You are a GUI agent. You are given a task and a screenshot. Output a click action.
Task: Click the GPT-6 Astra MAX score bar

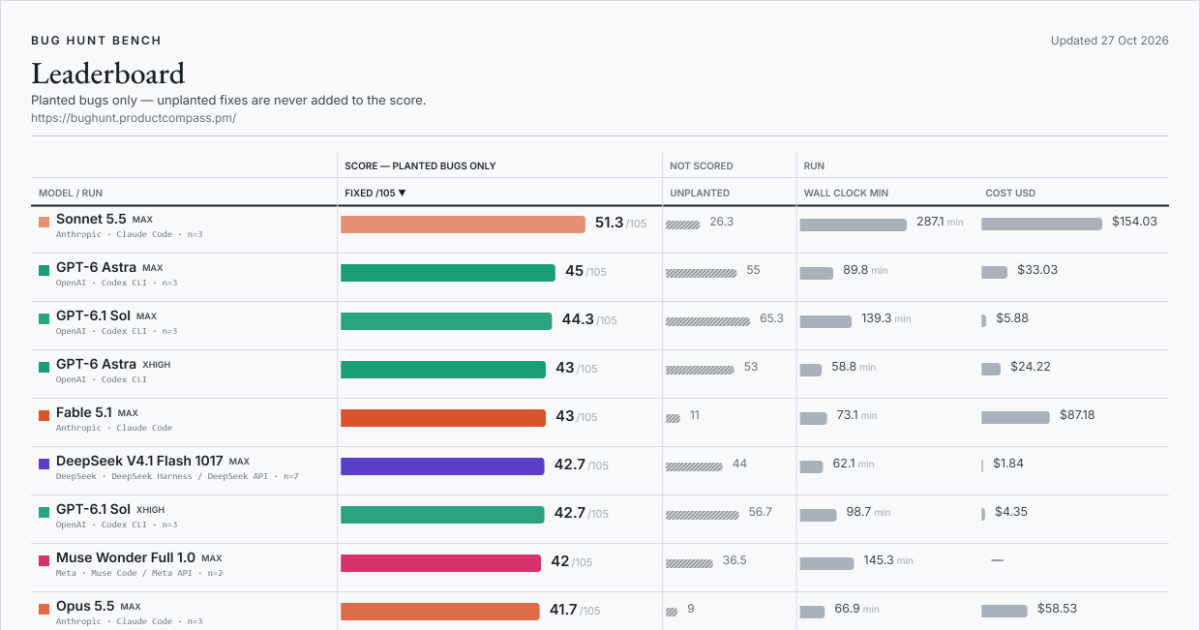[448, 272]
